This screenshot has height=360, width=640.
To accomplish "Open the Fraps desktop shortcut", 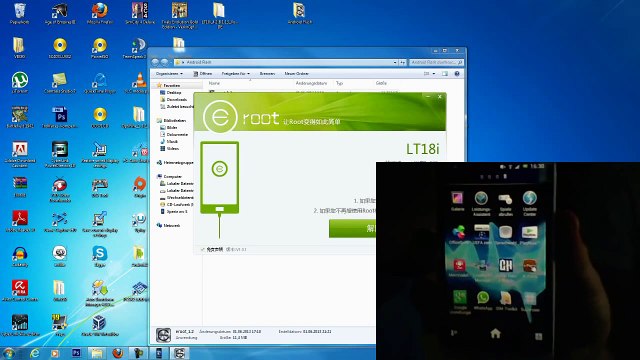I will 60,326.
